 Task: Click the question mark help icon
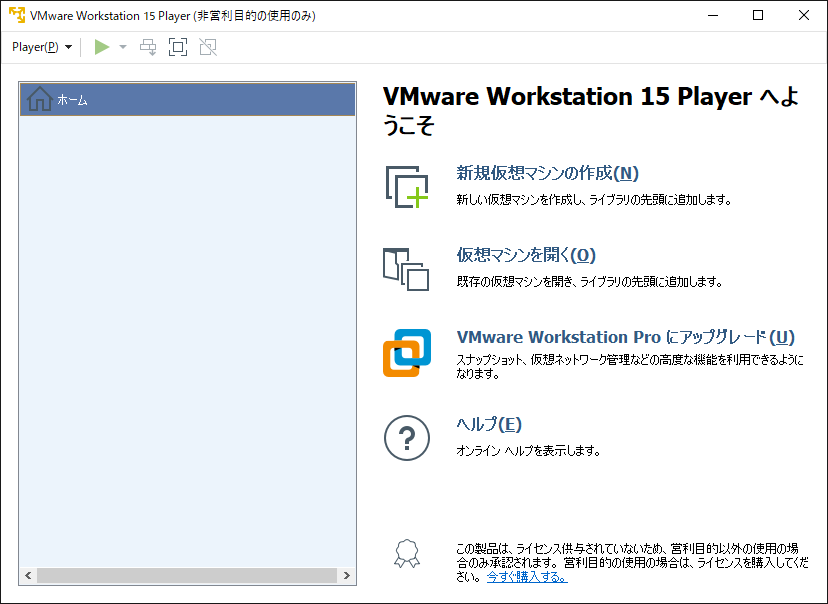tap(406, 437)
